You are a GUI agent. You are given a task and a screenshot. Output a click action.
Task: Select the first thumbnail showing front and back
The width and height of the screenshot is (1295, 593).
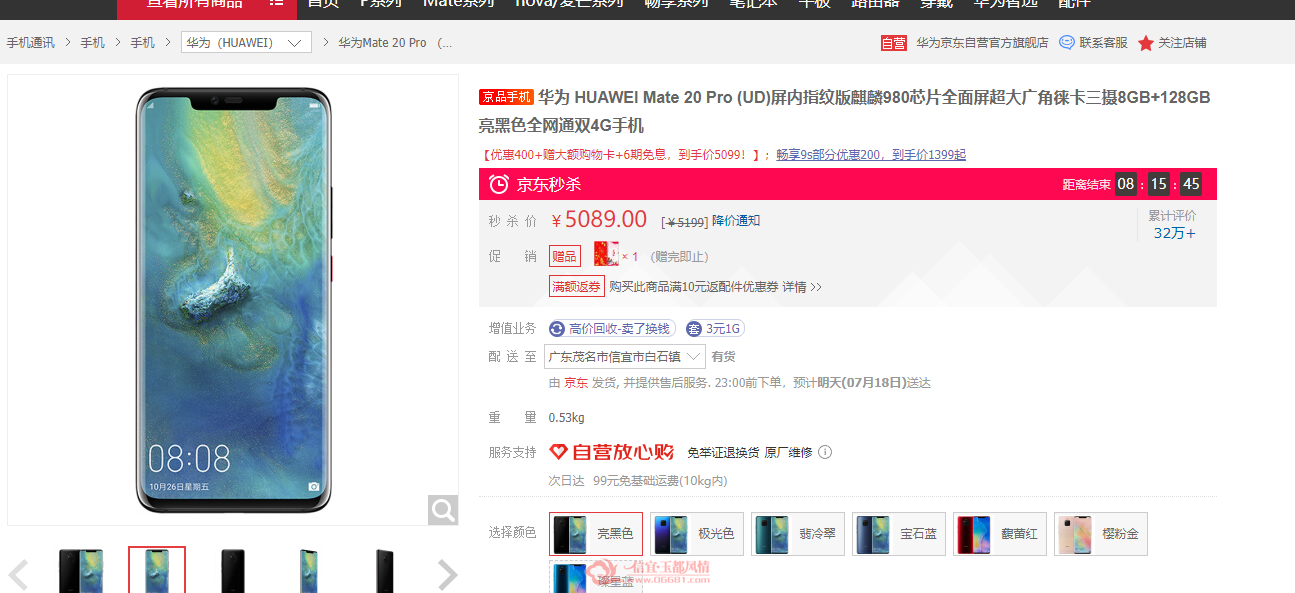[x=81, y=572]
